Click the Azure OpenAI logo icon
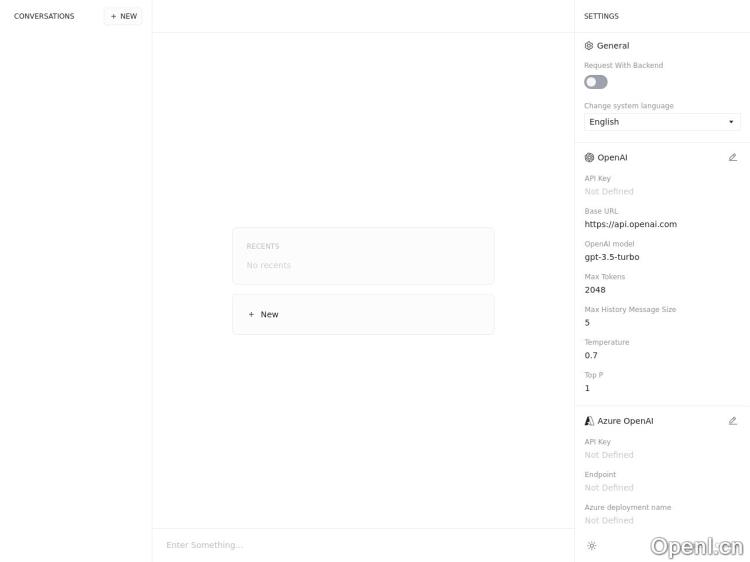The height and width of the screenshot is (562, 750). [589, 421]
